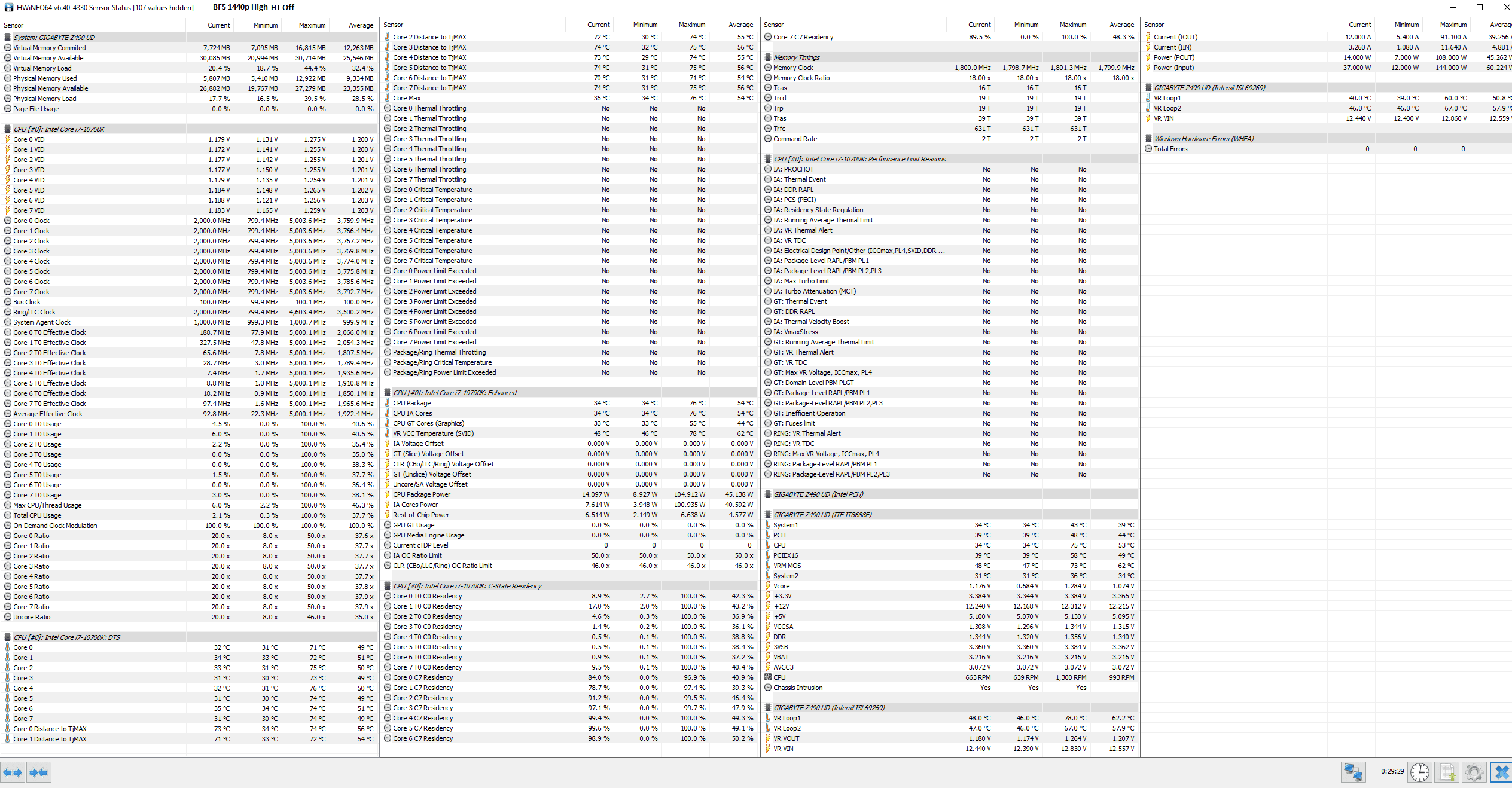Close sensor status with blue X button
1512x788 pixels.
(1501, 772)
